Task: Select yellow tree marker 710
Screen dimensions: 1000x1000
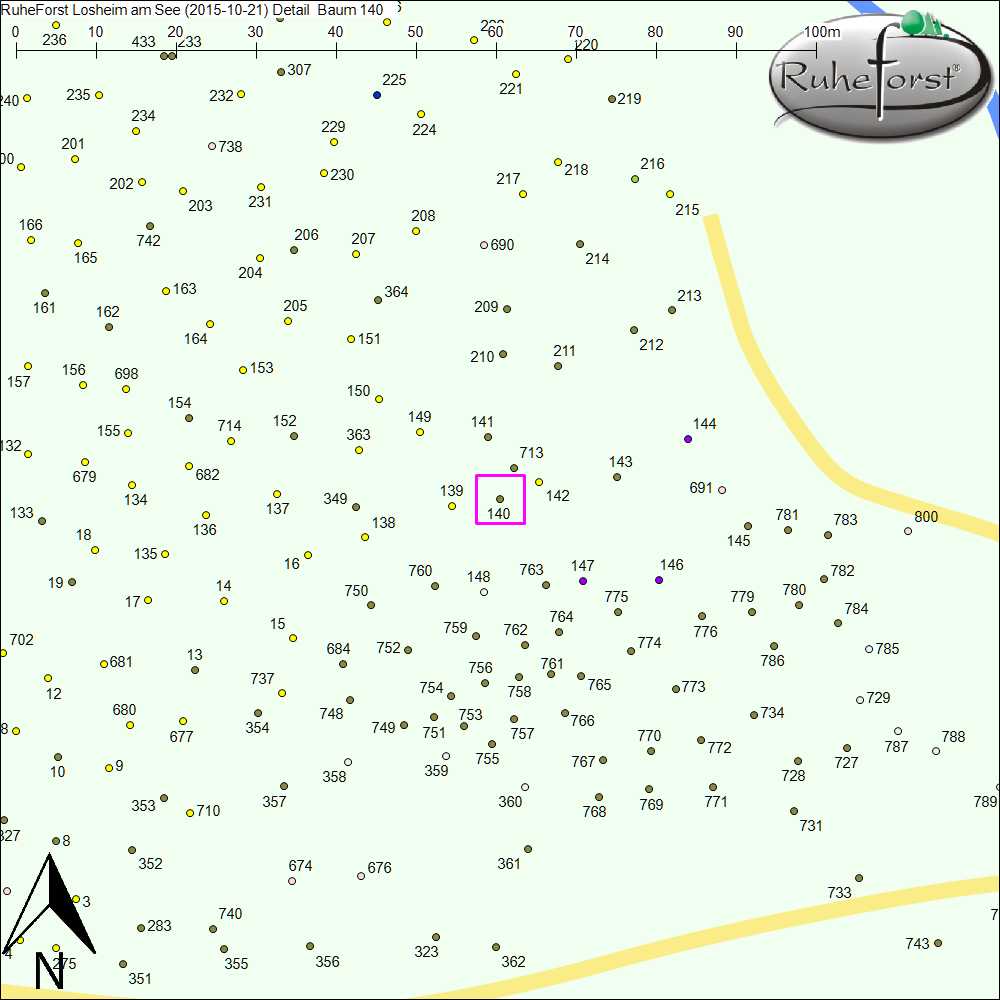Action: [189, 812]
